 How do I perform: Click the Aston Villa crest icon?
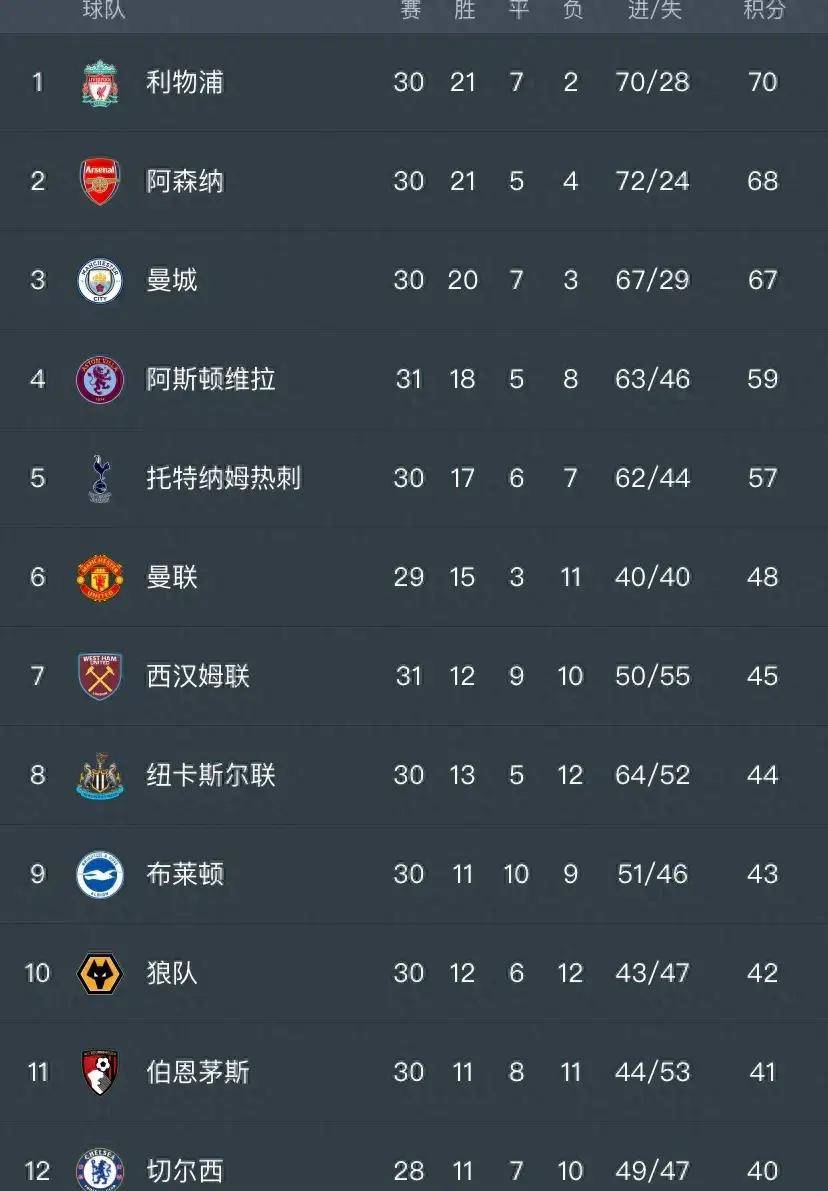[x=100, y=380]
